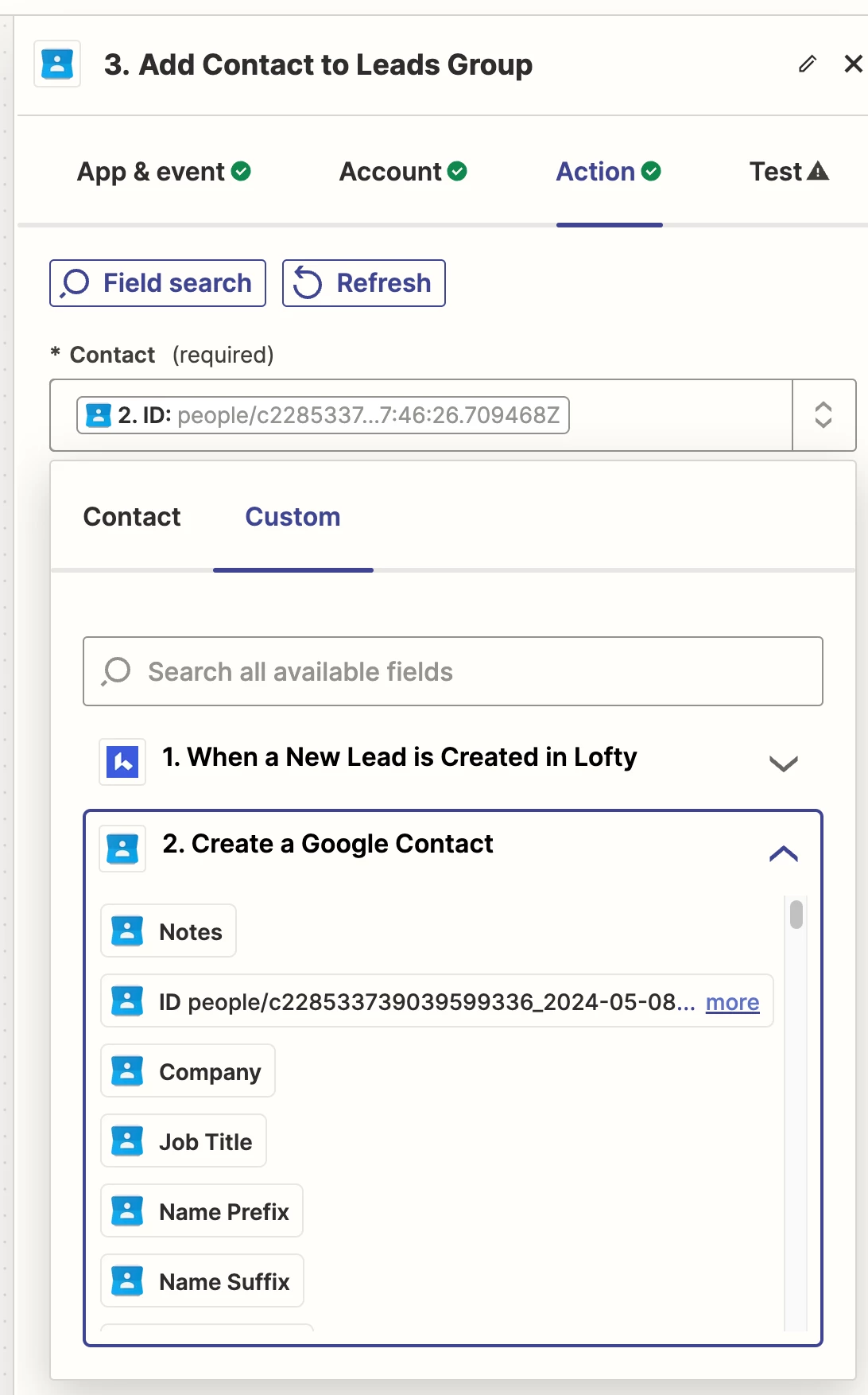The image size is (868, 1395).
Task: Open the Contact field dropdown arrows
Action: point(823,415)
